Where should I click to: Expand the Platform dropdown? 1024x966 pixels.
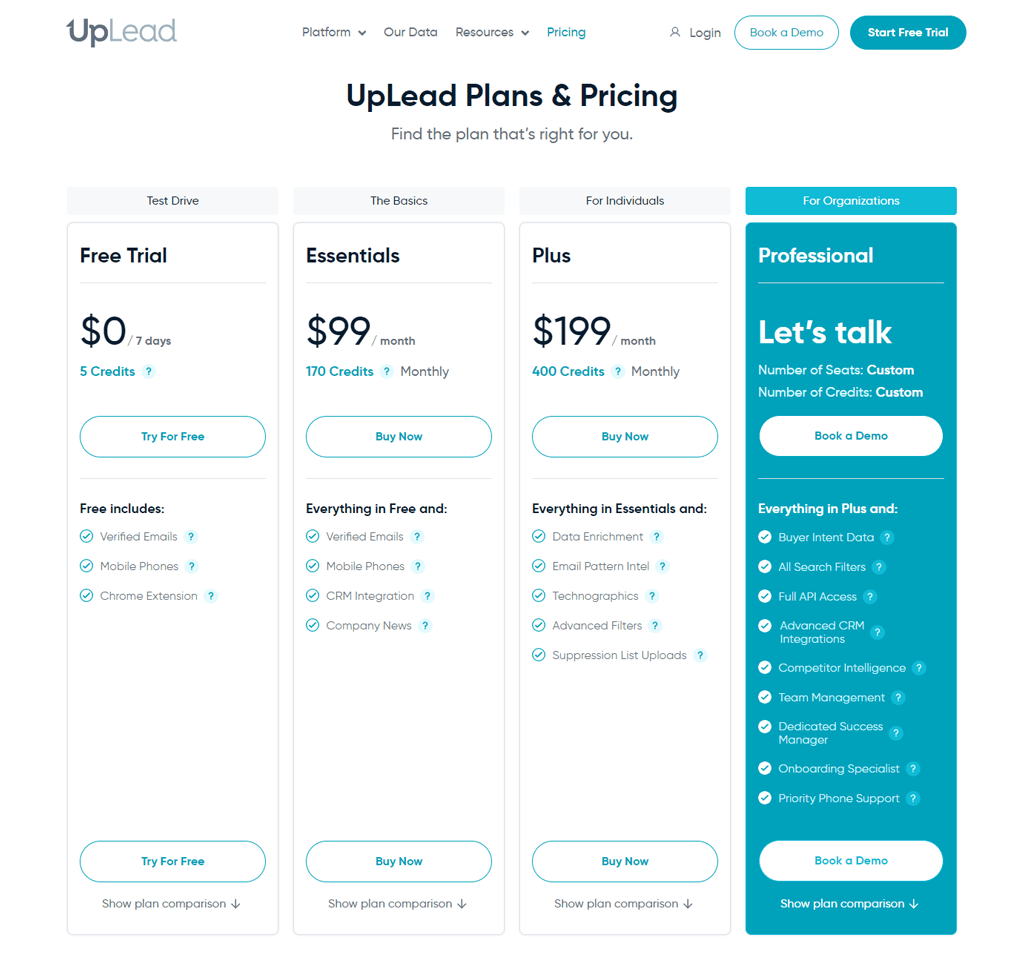pos(334,32)
